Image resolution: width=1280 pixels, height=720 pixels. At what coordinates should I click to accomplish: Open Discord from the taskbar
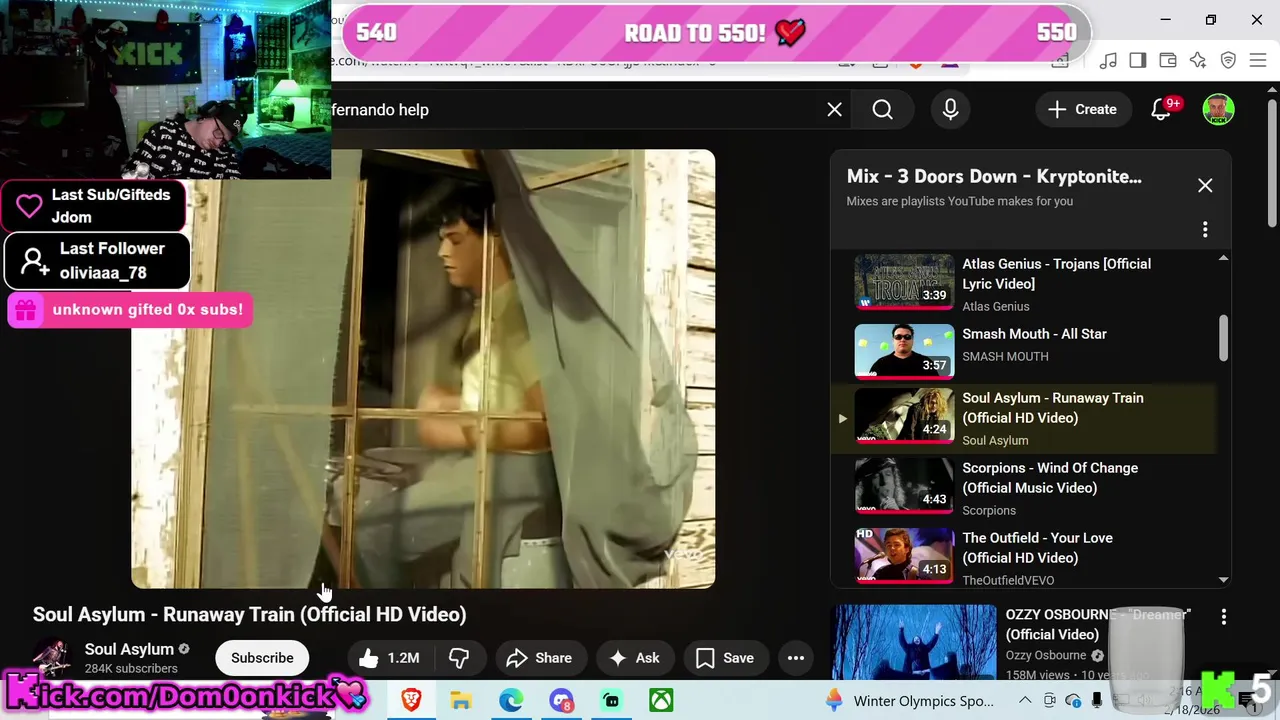pyautogui.click(x=561, y=700)
